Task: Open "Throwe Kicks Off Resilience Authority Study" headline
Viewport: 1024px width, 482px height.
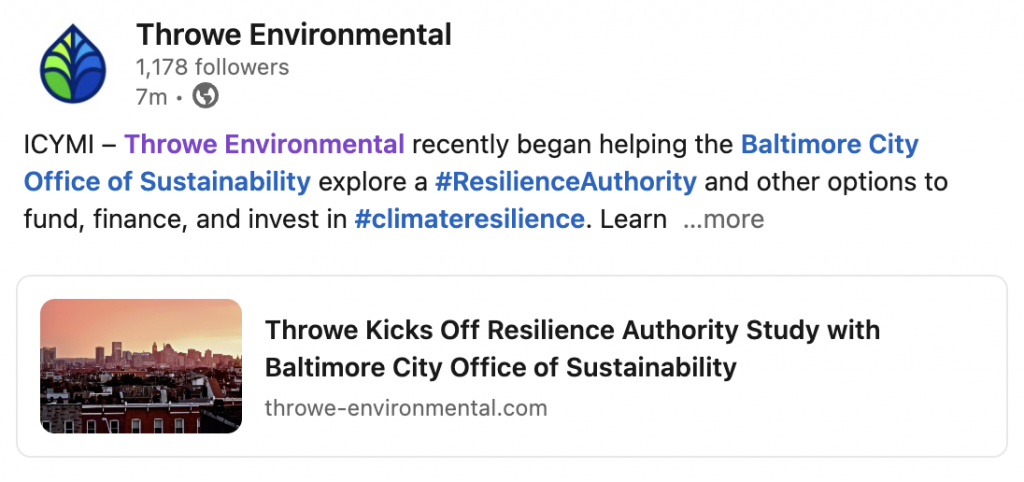Action: coord(572,330)
